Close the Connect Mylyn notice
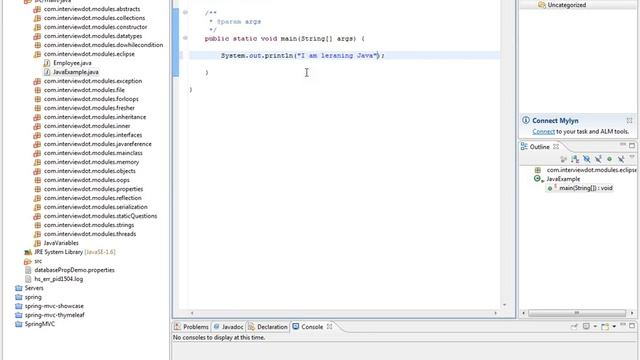 629,120
